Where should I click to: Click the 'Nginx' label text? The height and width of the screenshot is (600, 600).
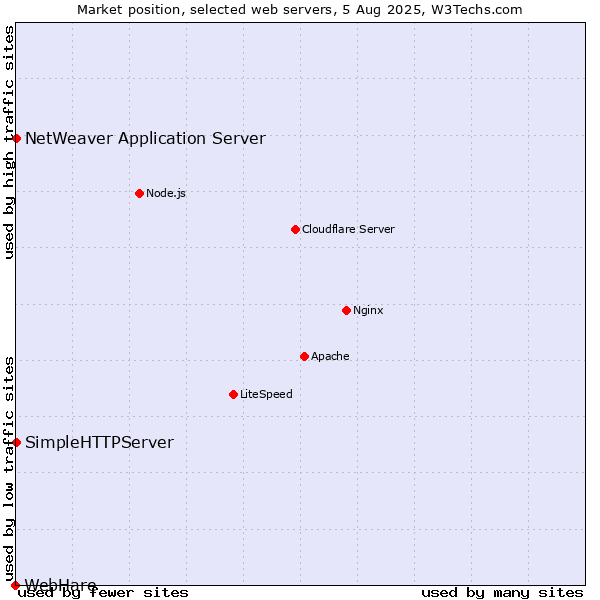tap(368, 310)
